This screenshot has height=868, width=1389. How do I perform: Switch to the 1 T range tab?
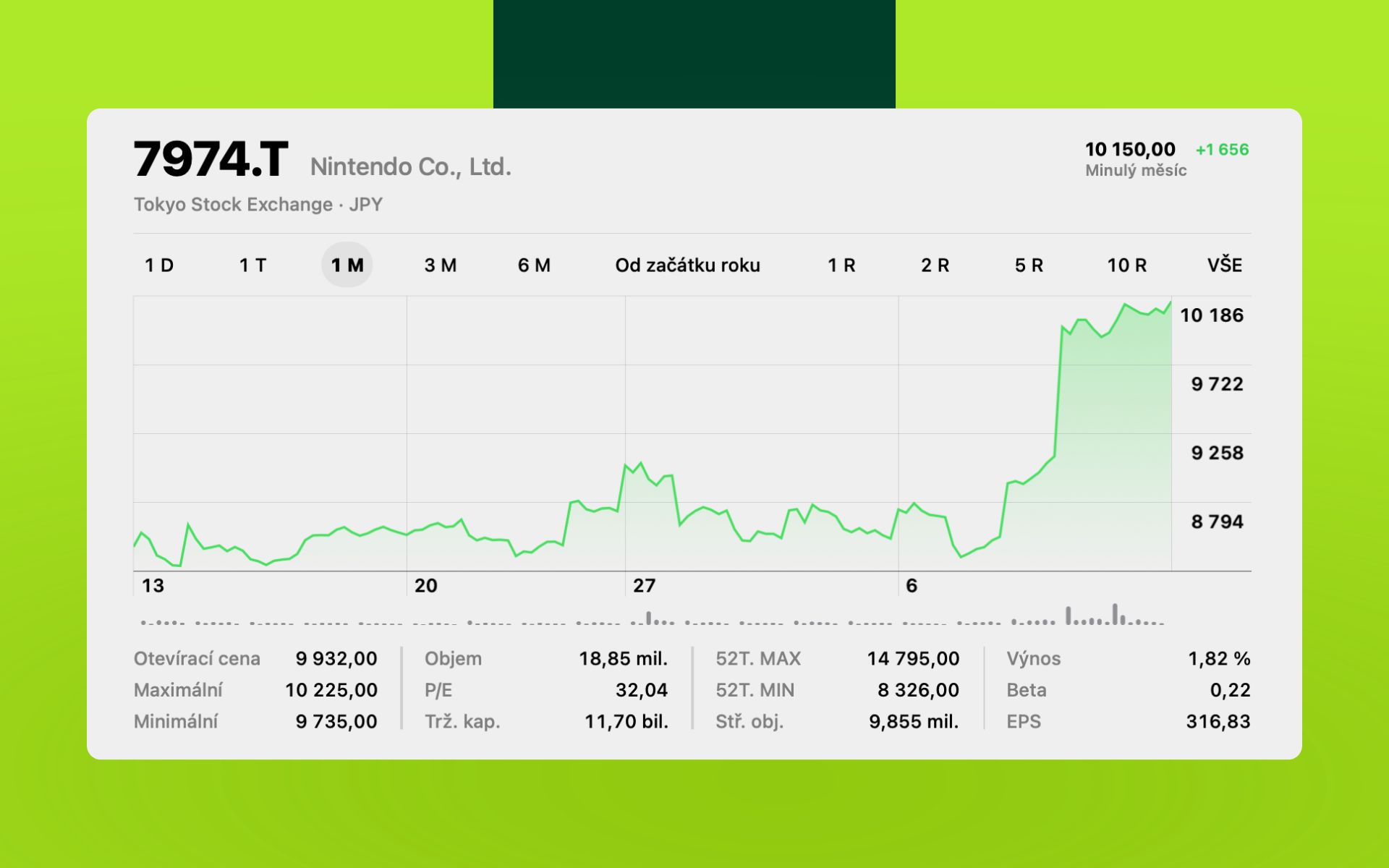tap(252, 265)
